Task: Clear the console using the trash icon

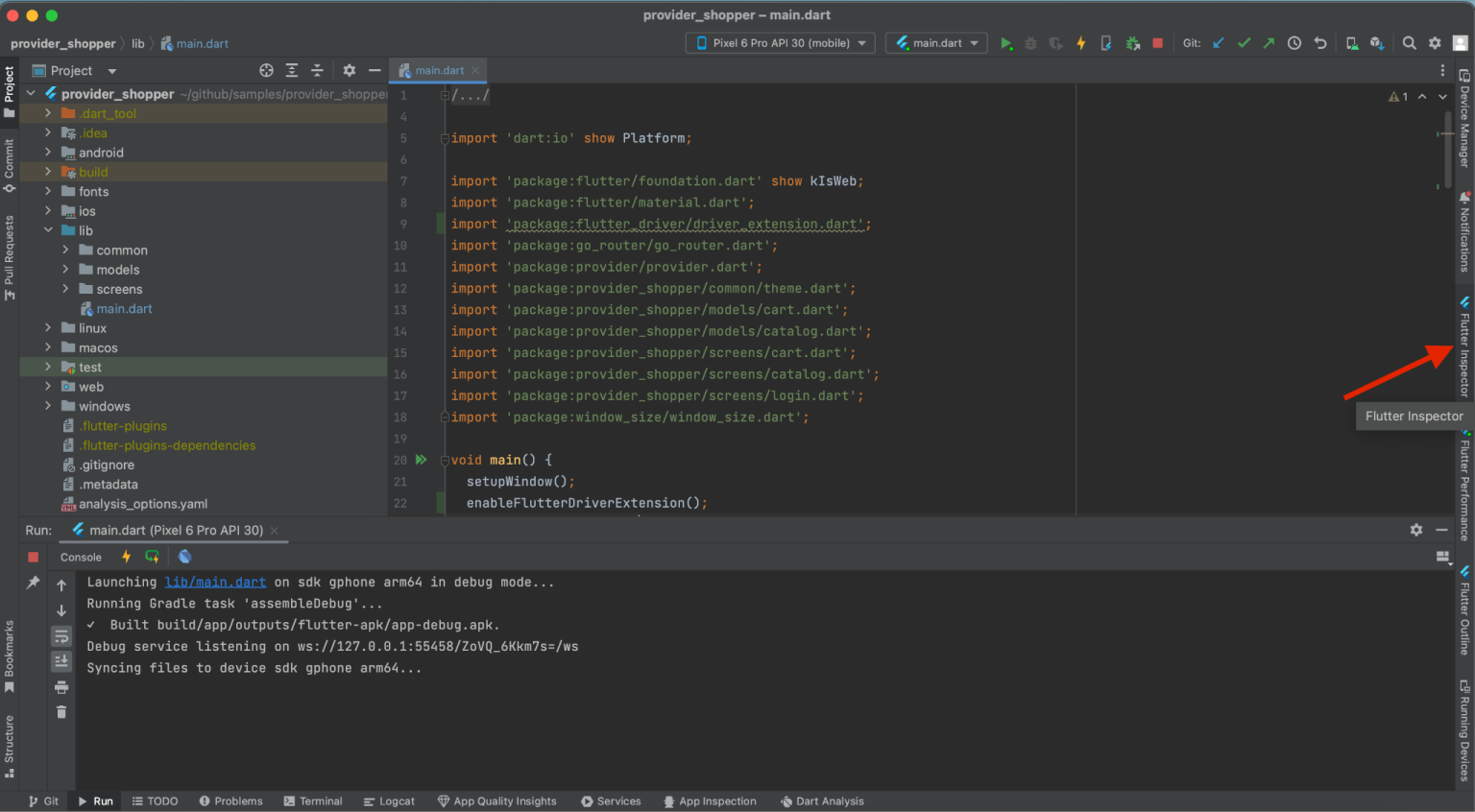Action: [60, 711]
